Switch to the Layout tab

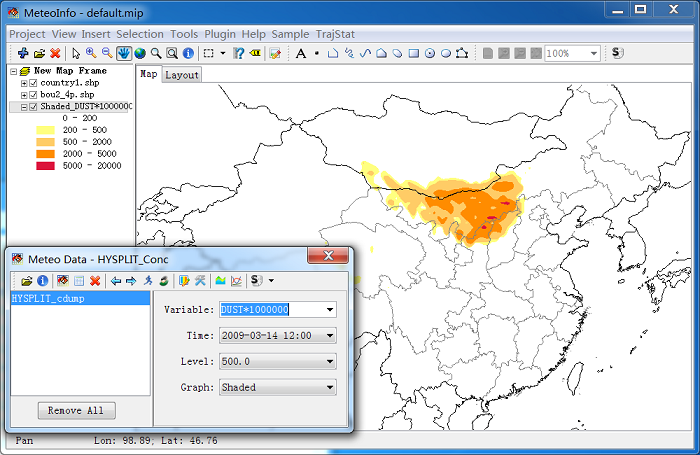coord(182,75)
